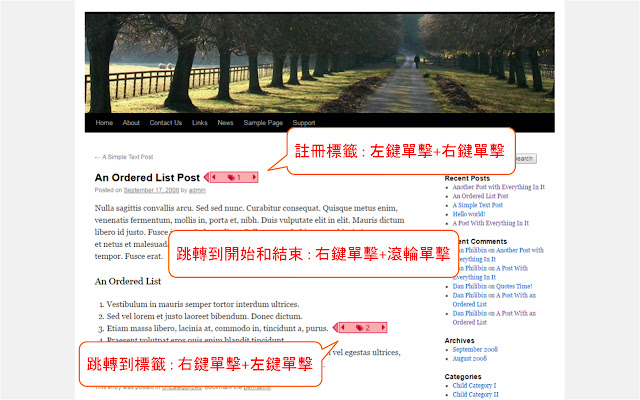Click the An Ordered List Post title
The height and width of the screenshot is (400, 640).
point(147,178)
